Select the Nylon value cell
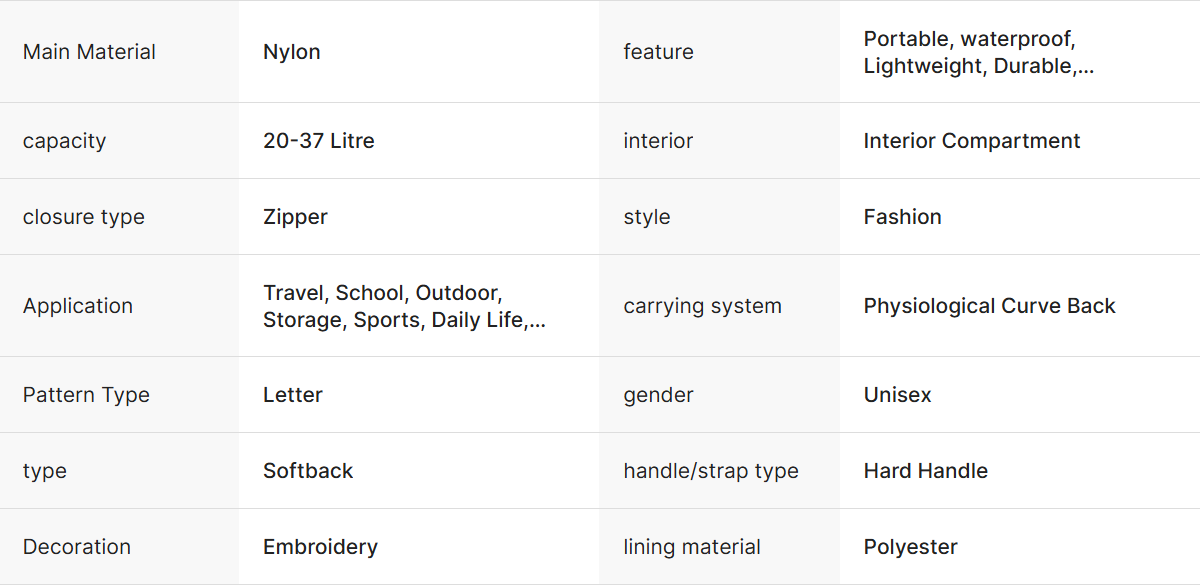 292,52
